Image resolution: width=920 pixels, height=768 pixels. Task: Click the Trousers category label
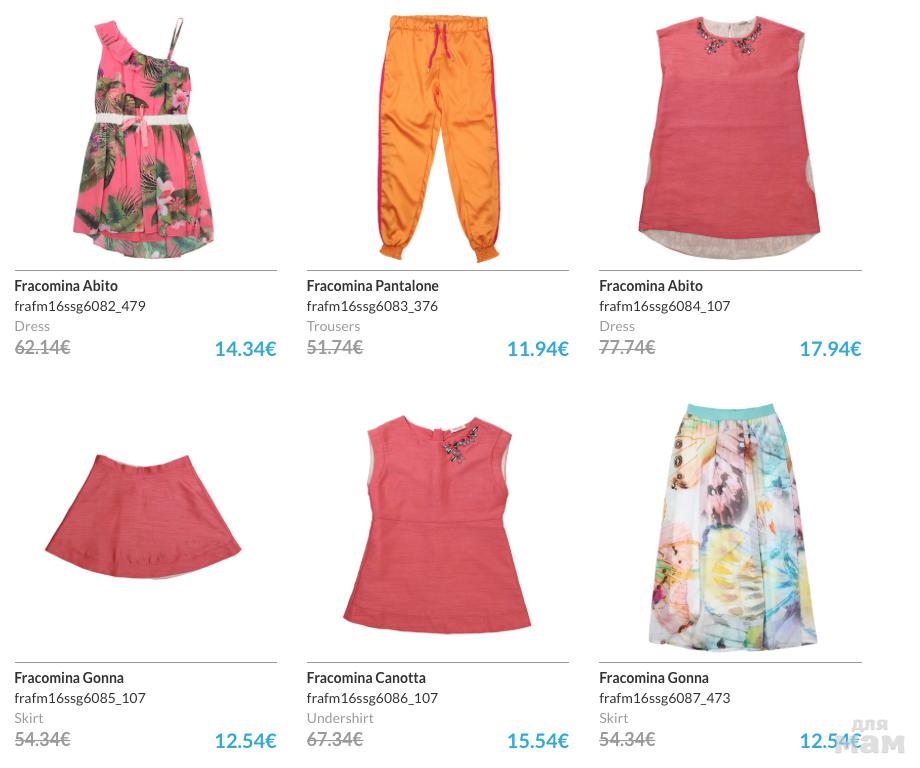point(333,326)
